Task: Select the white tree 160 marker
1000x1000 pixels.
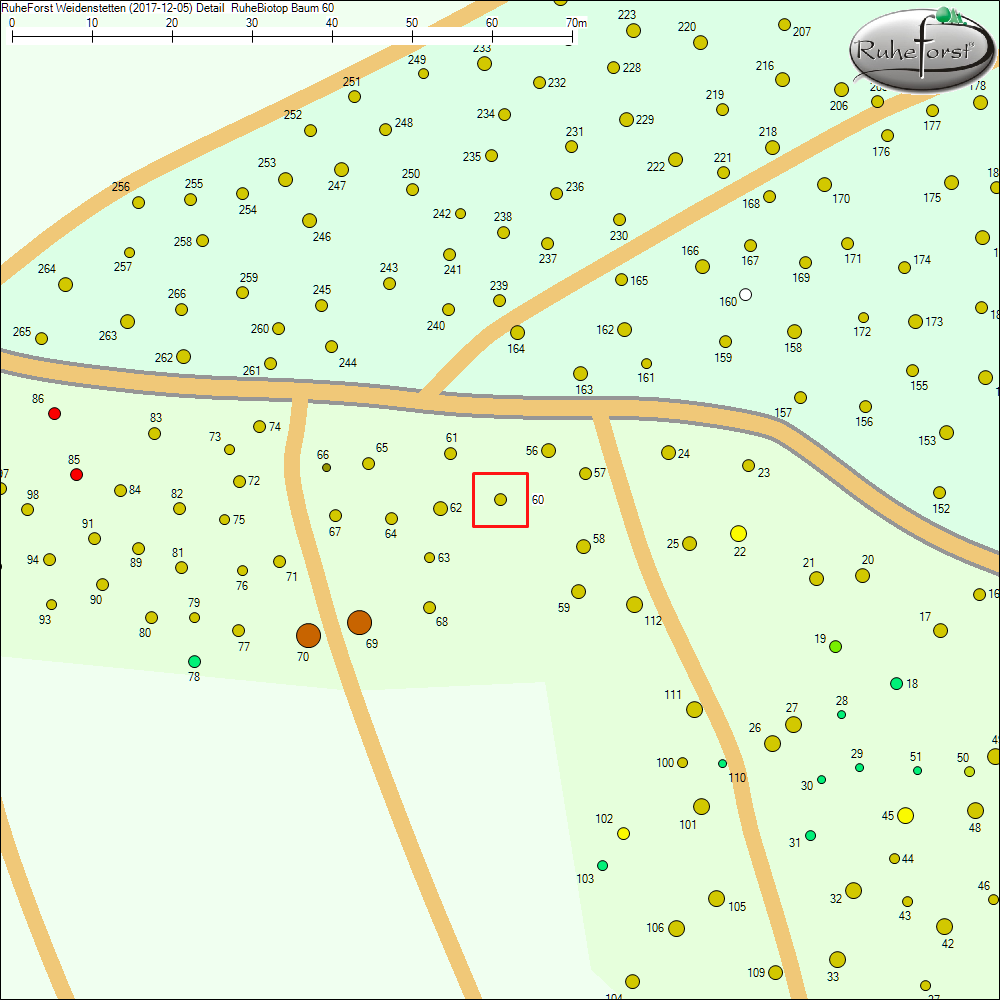Action: tap(745, 294)
